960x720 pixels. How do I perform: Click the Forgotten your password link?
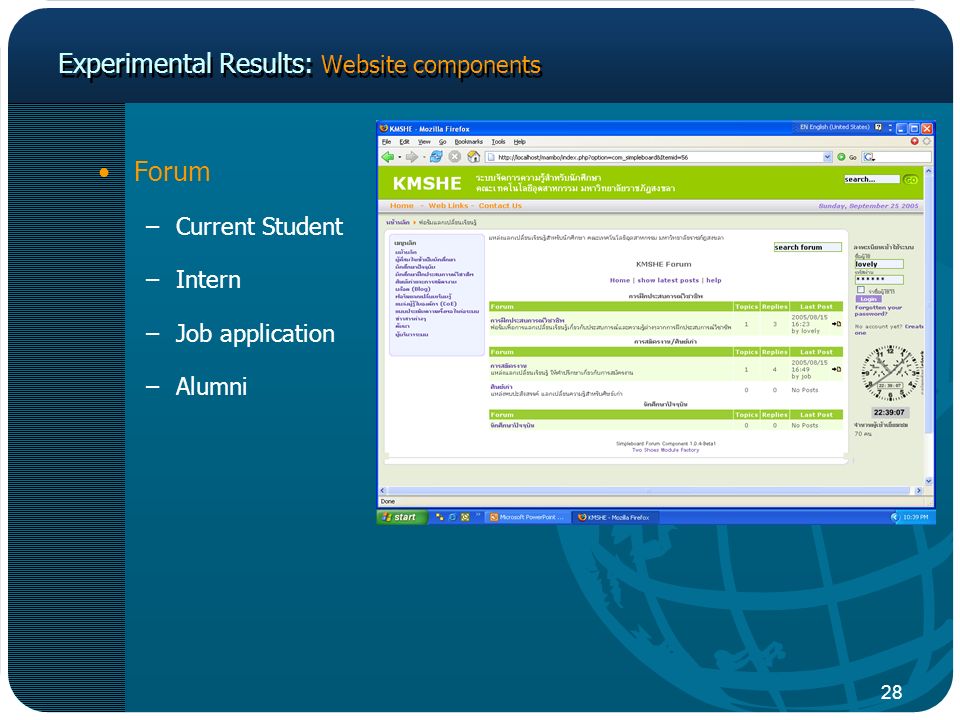(x=879, y=310)
